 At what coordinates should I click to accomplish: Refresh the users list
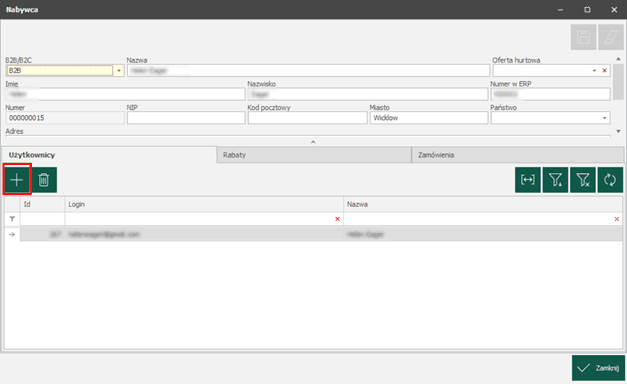pos(610,180)
